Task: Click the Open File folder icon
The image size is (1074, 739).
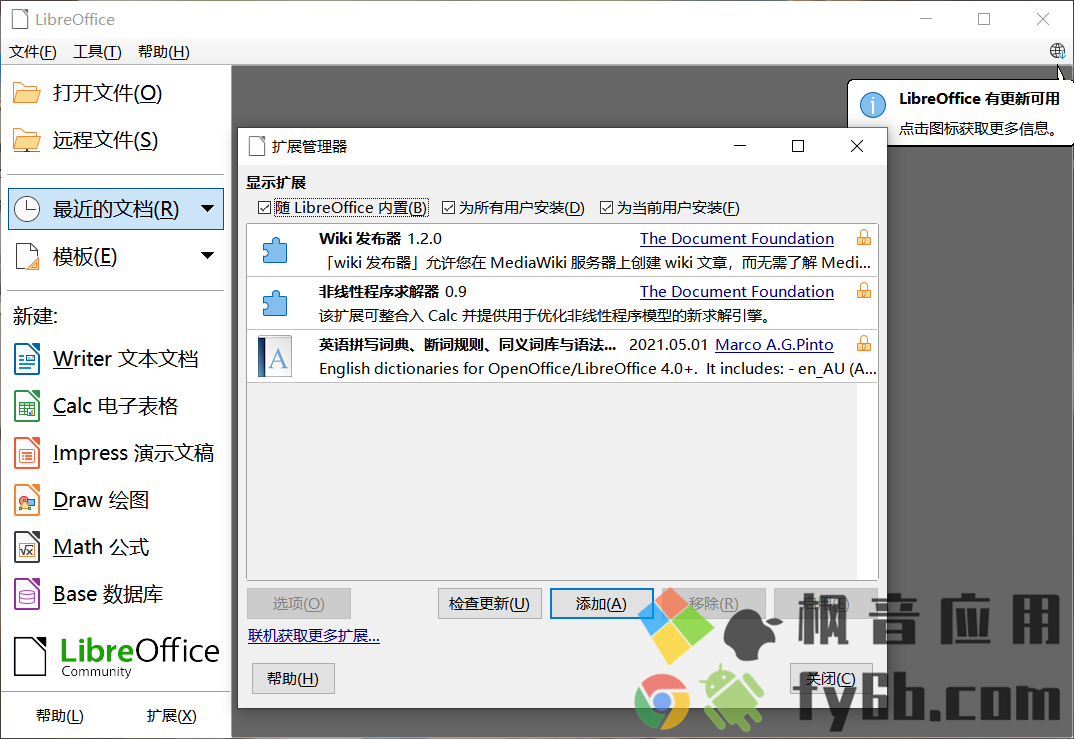Action: (27, 93)
